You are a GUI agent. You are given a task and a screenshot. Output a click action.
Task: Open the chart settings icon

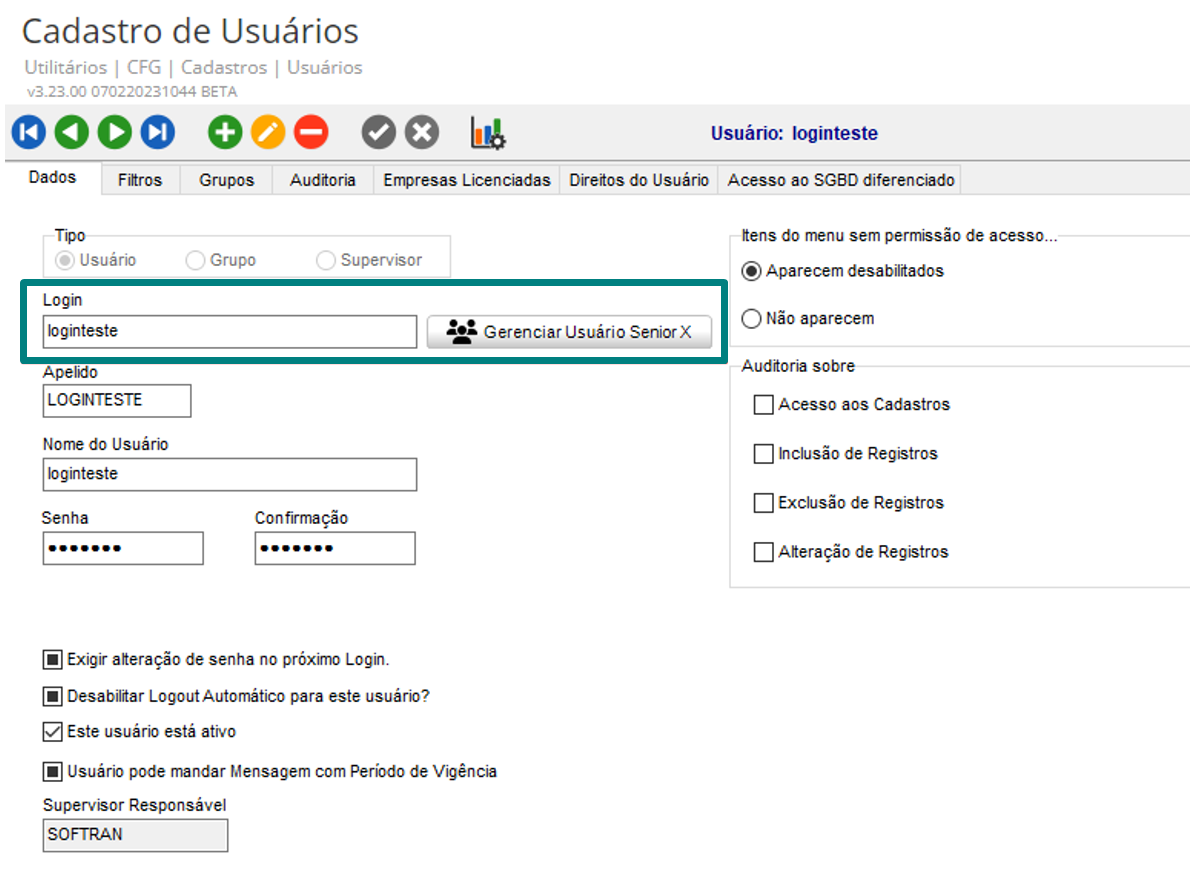click(487, 133)
